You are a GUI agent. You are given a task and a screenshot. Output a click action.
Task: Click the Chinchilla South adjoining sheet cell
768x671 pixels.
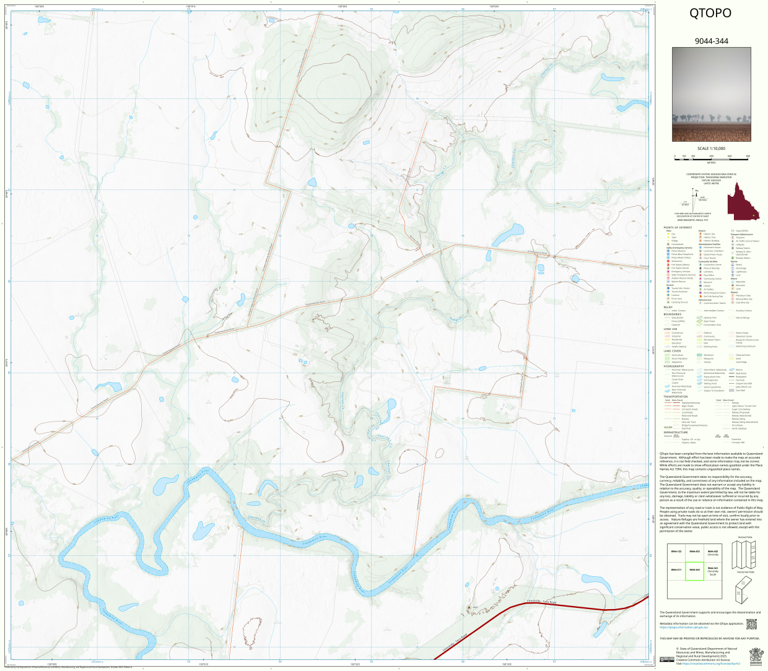click(713, 571)
